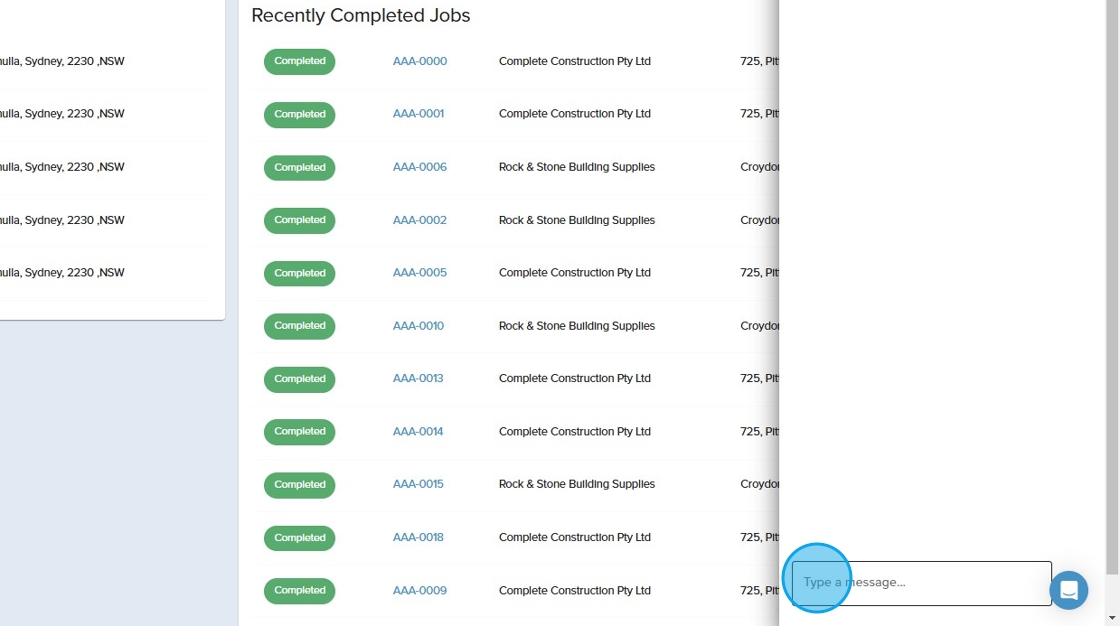
Task: Open job AAA-0001 link
Action: point(418,114)
